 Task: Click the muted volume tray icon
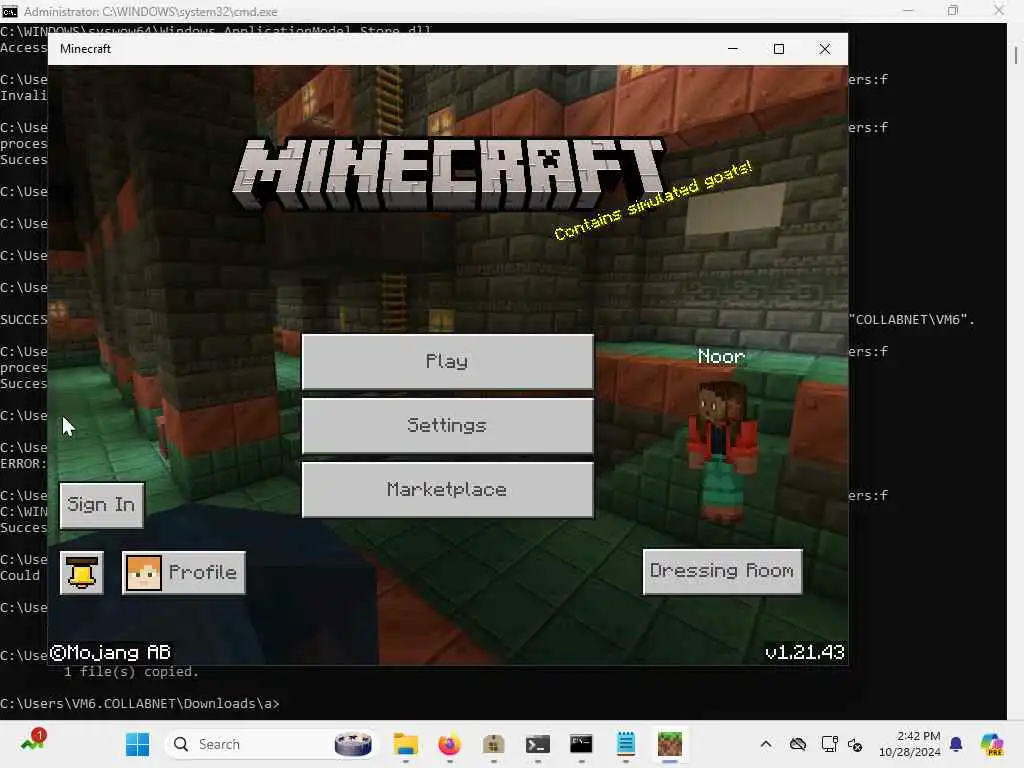[x=856, y=744]
